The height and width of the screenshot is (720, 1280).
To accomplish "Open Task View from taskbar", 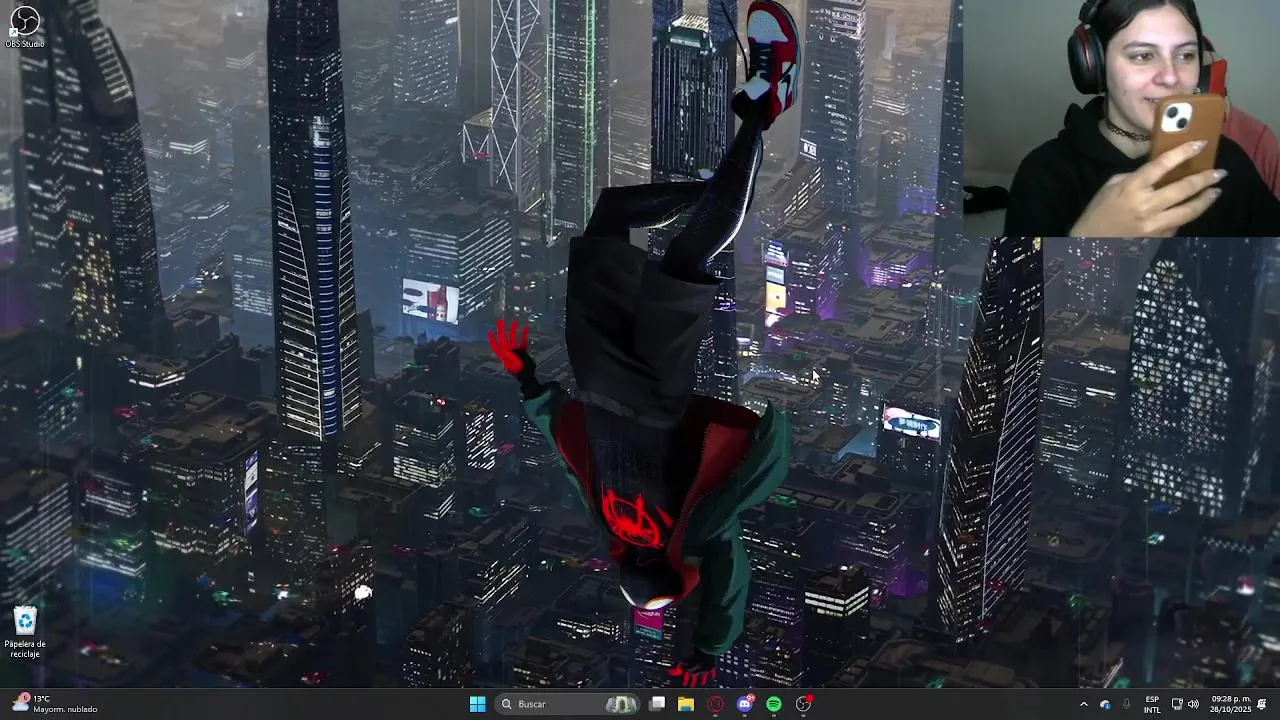I will [657, 704].
